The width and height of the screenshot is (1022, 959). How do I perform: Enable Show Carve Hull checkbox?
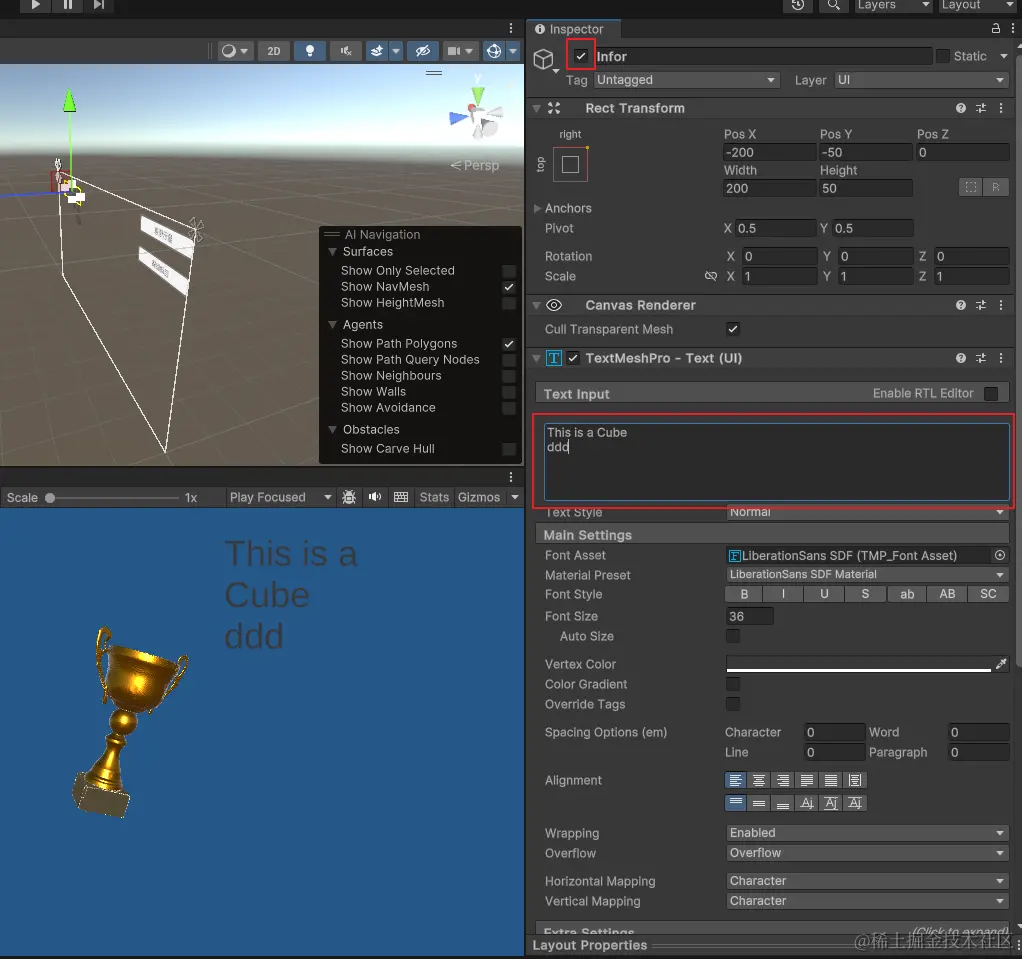point(509,449)
